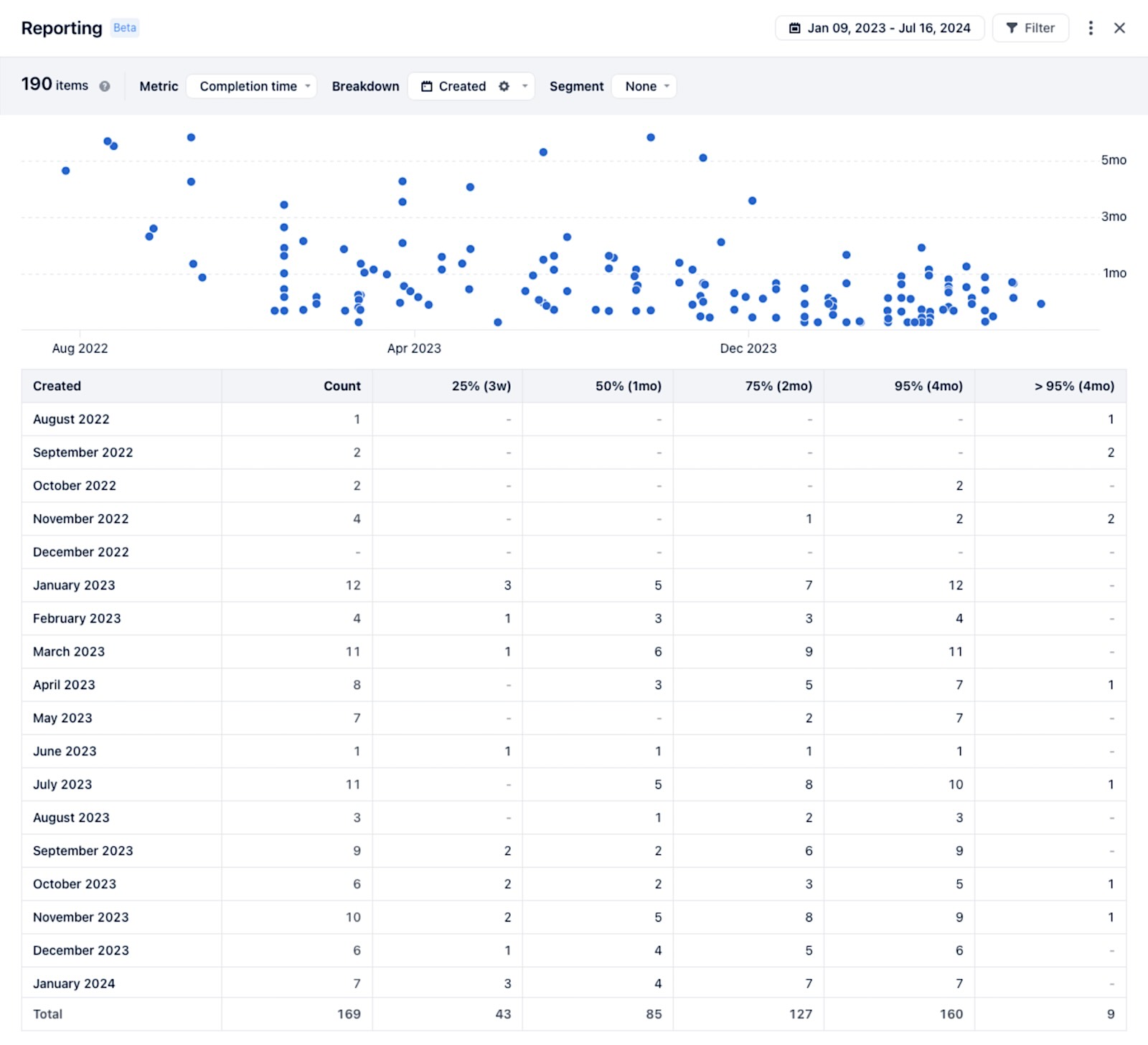This screenshot has height=1045, width=1148.
Task: Click the calendar icon beside Created breakdown
Action: click(x=427, y=86)
